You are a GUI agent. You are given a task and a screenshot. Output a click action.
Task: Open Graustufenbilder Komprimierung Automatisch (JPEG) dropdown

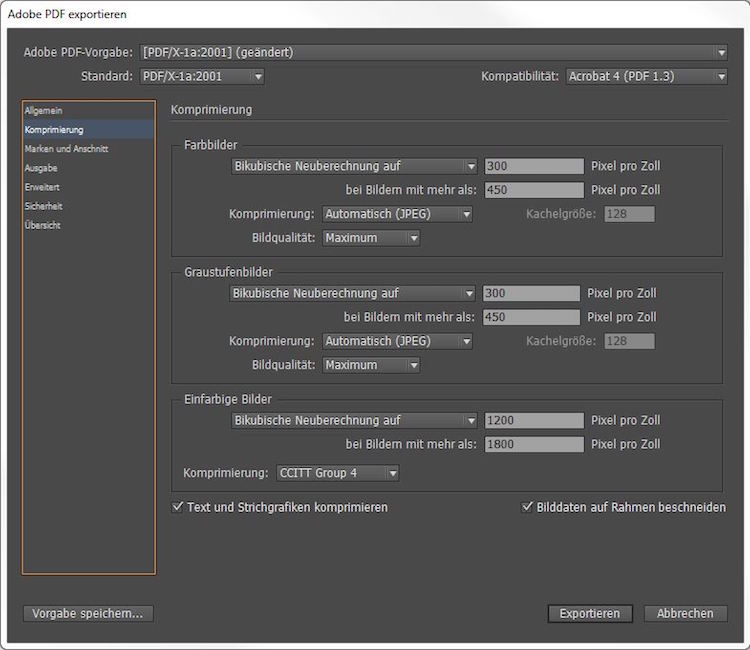[x=397, y=341]
